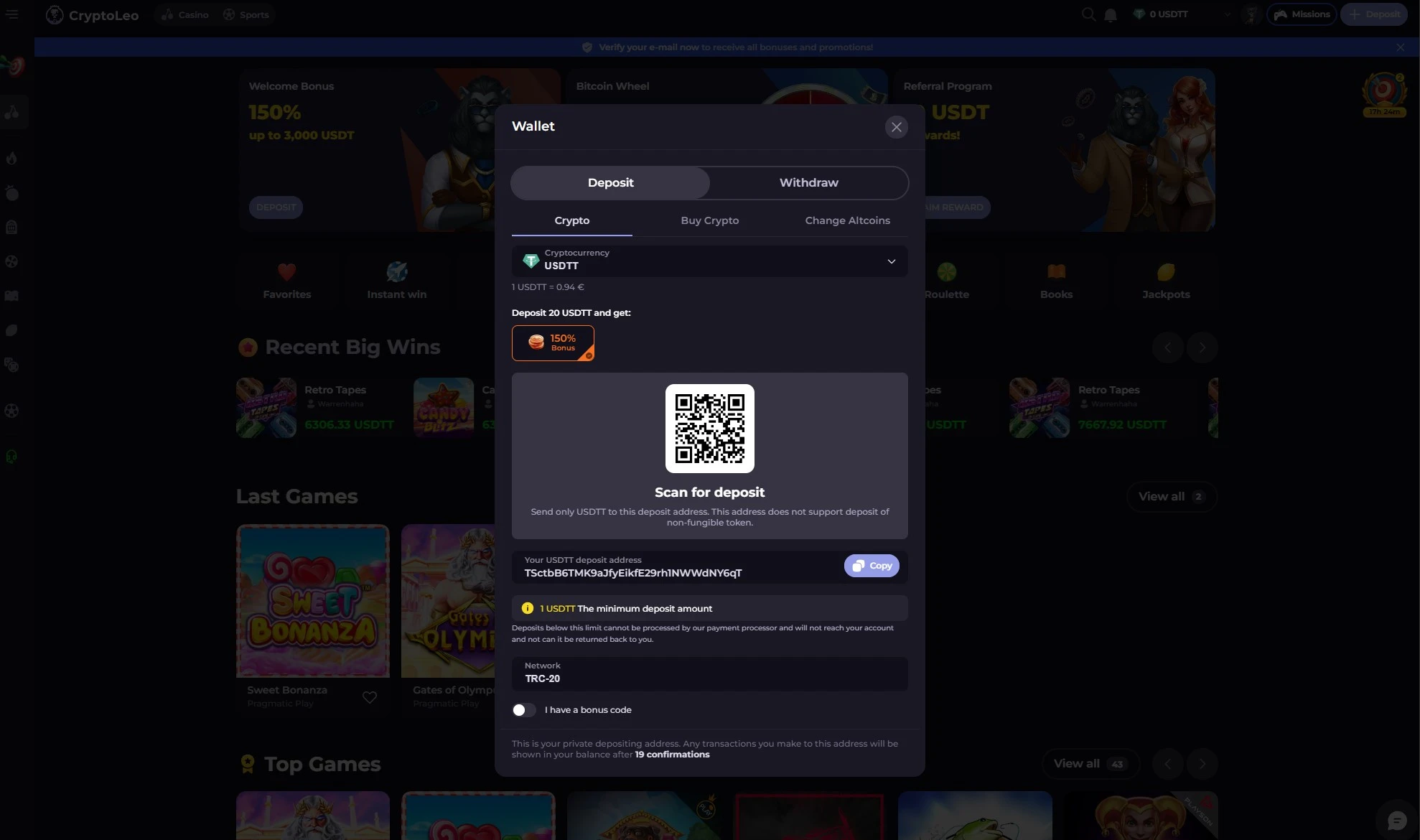Select the Deposit segment in Wallet
1420x840 pixels.
[610, 182]
